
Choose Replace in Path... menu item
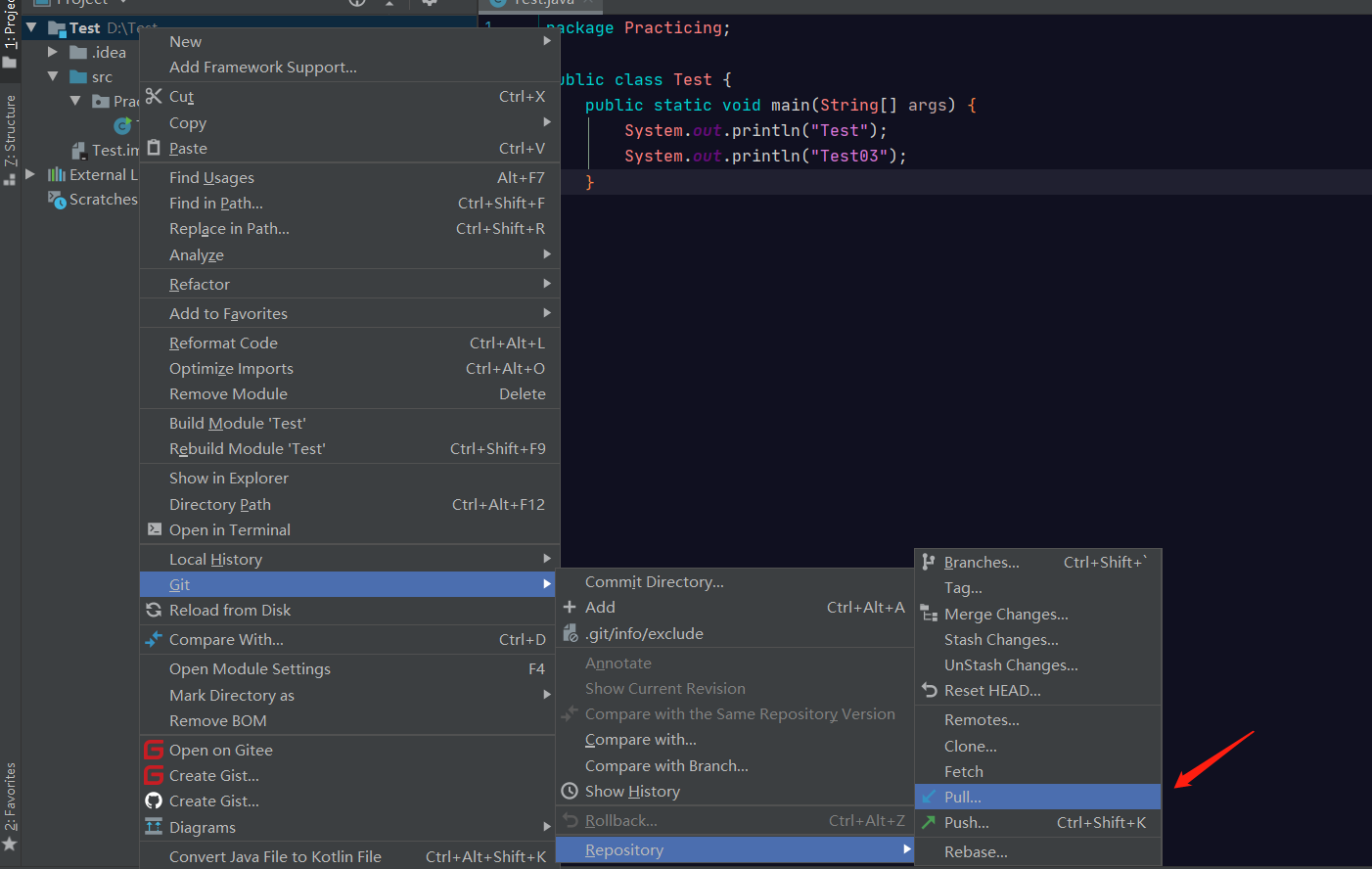tap(349, 228)
